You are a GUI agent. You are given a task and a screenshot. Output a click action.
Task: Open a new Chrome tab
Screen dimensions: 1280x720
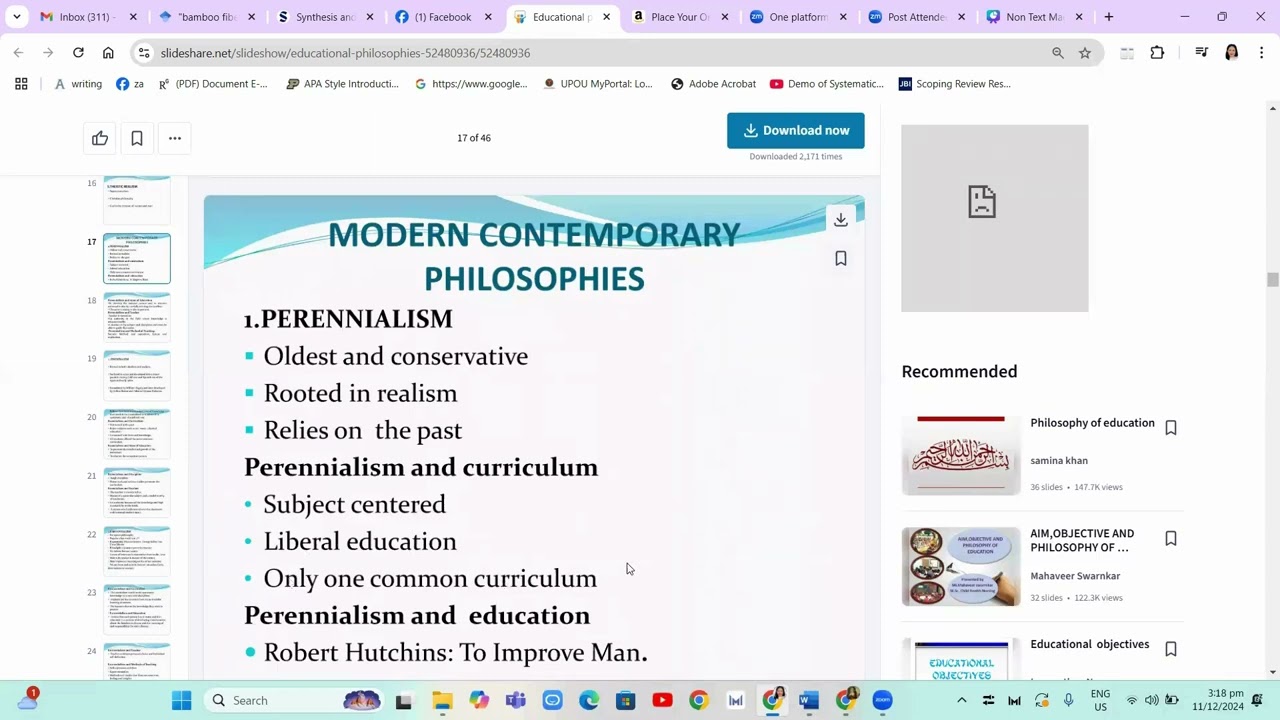click(x=1109, y=17)
